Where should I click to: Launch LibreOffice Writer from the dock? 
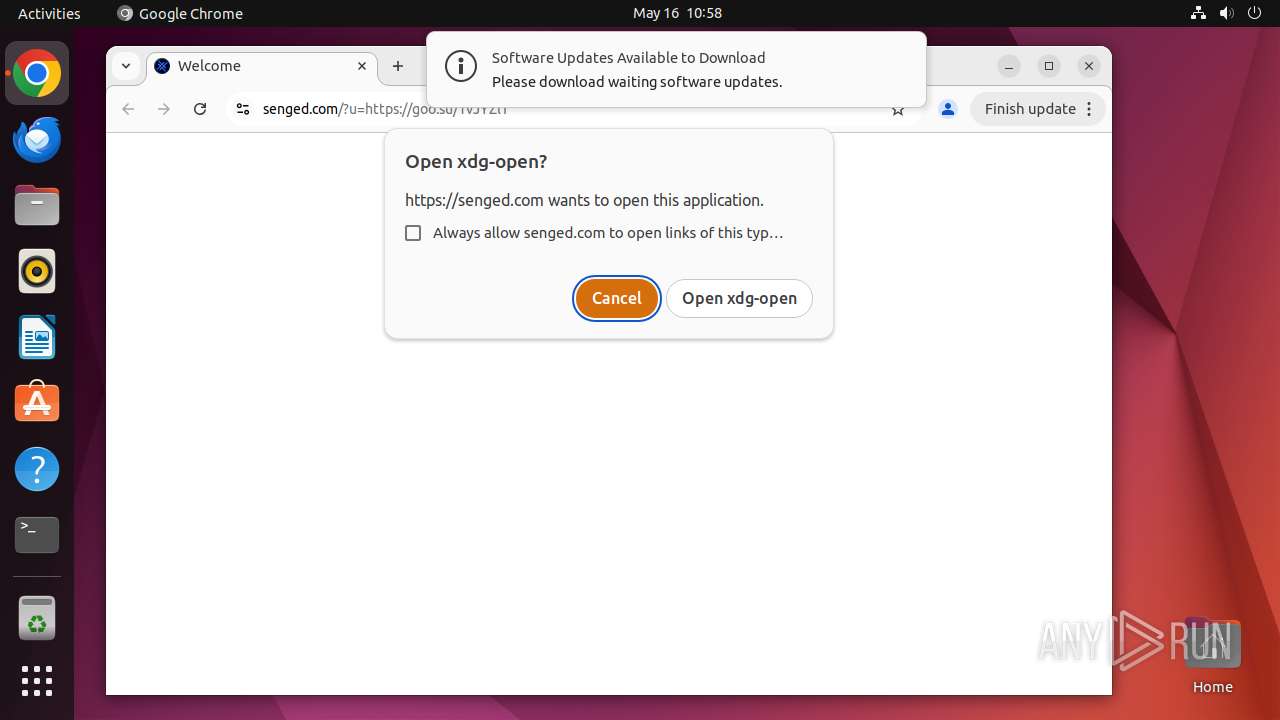[37, 337]
